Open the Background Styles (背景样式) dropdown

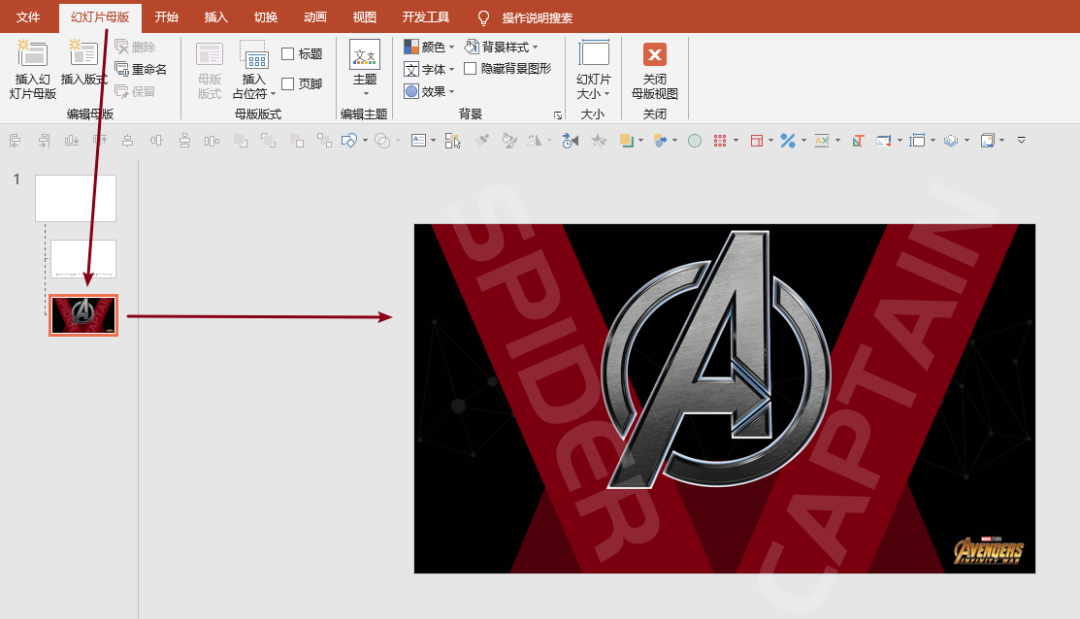pos(501,47)
